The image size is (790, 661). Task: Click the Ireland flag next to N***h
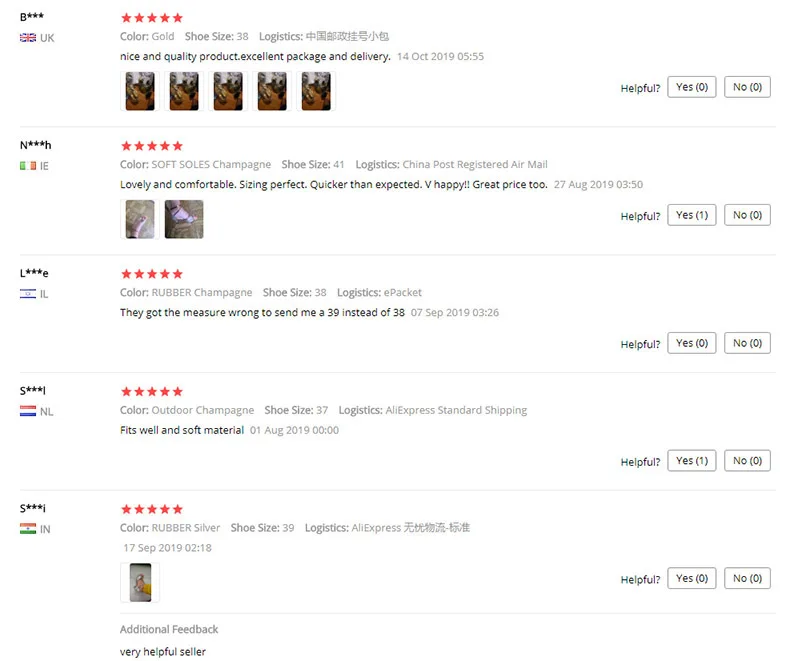coord(28,166)
